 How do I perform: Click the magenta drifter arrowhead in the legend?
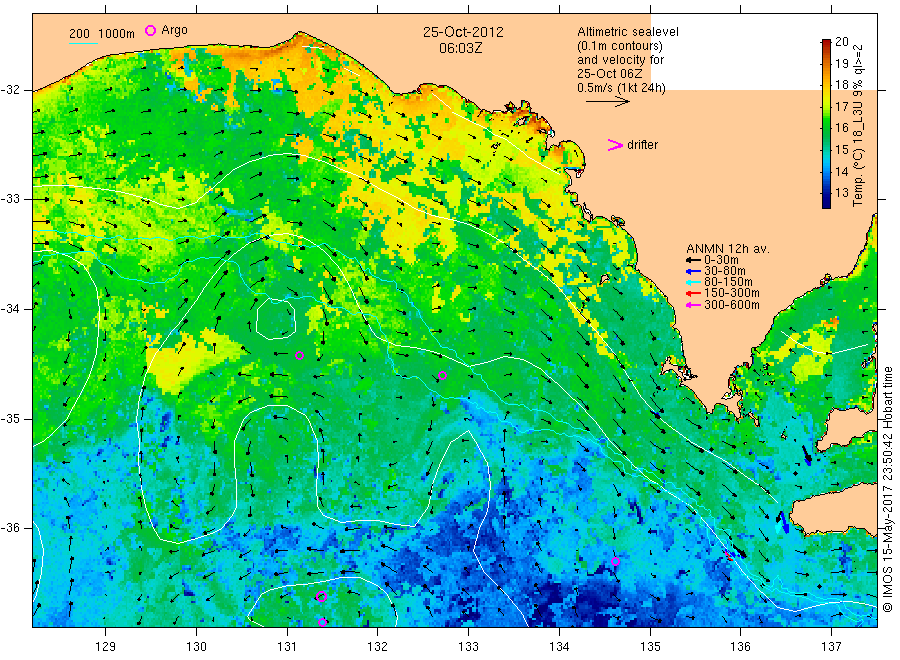[x=615, y=145]
